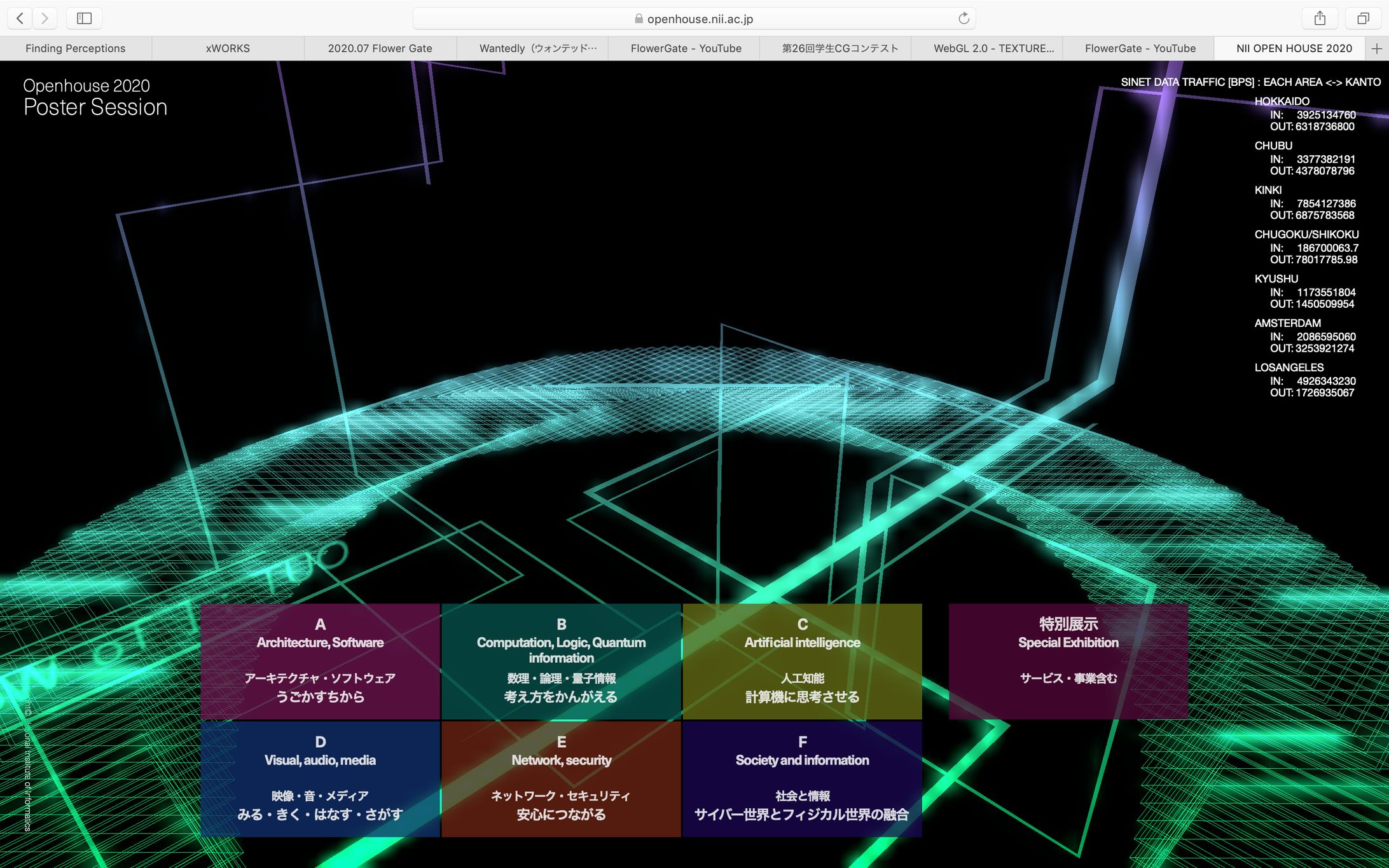The width and height of the screenshot is (1389, 868).
Task: Open category D Visual, audio, media
Action: pyautogui.click(x=320, y=778)
